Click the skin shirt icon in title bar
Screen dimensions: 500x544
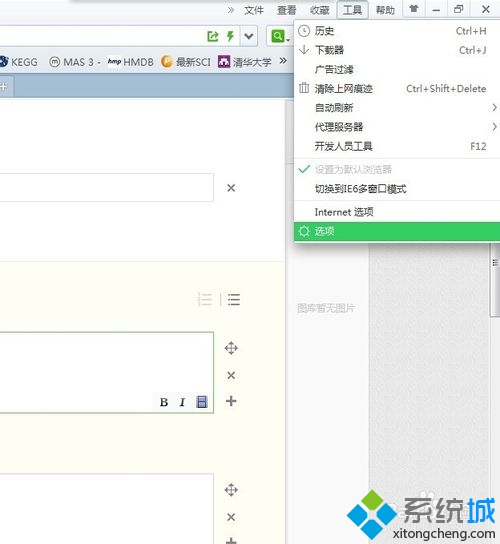tap(413, 9)
